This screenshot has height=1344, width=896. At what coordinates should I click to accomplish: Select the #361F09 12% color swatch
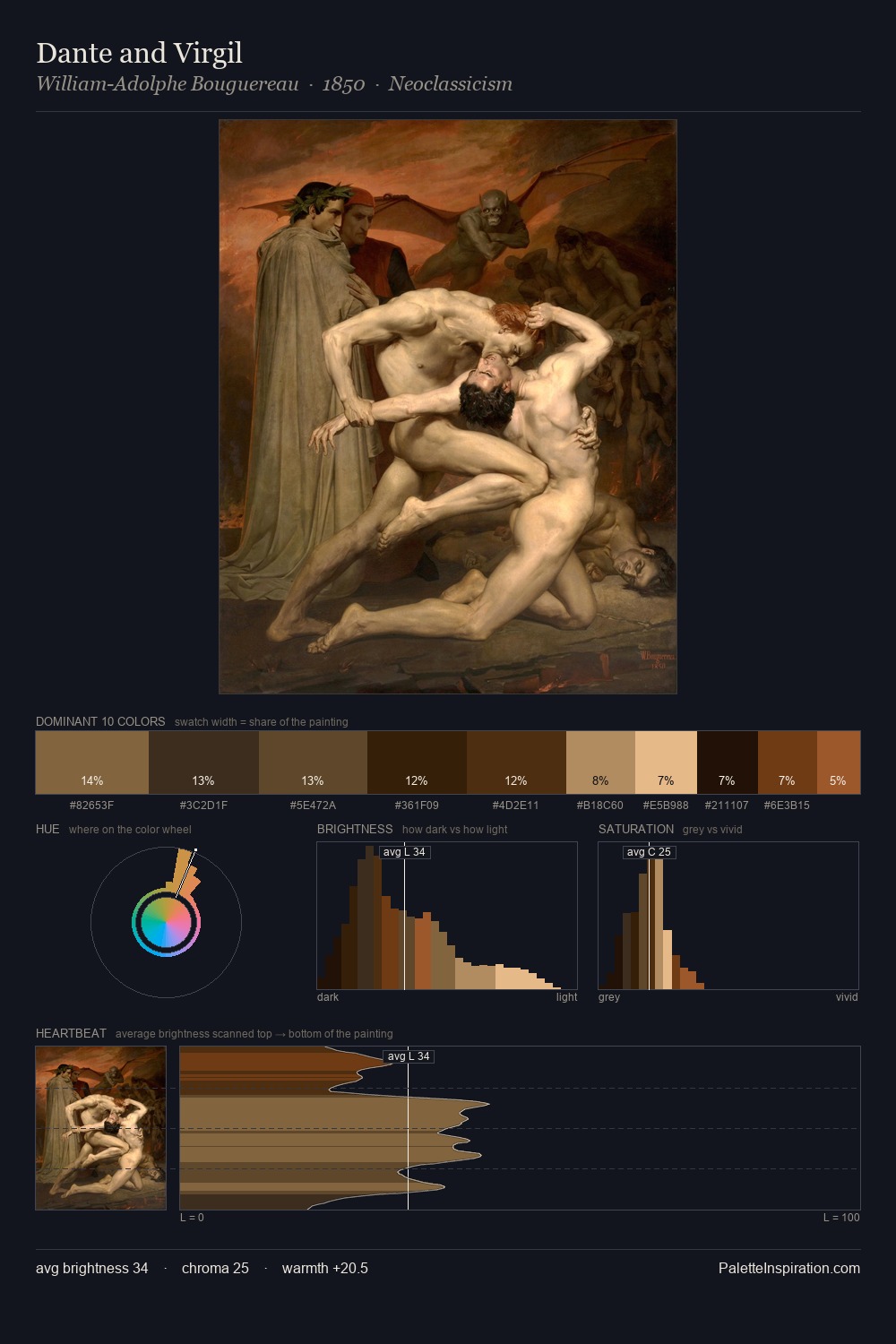point(417,762)
